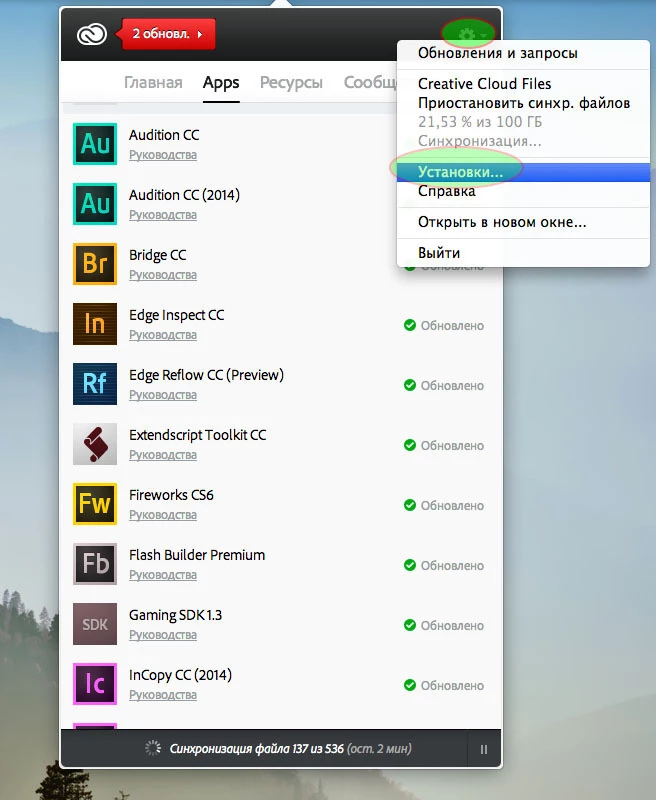
Task: Click the Audition CC (2014) icon
Action: (95, 204)
